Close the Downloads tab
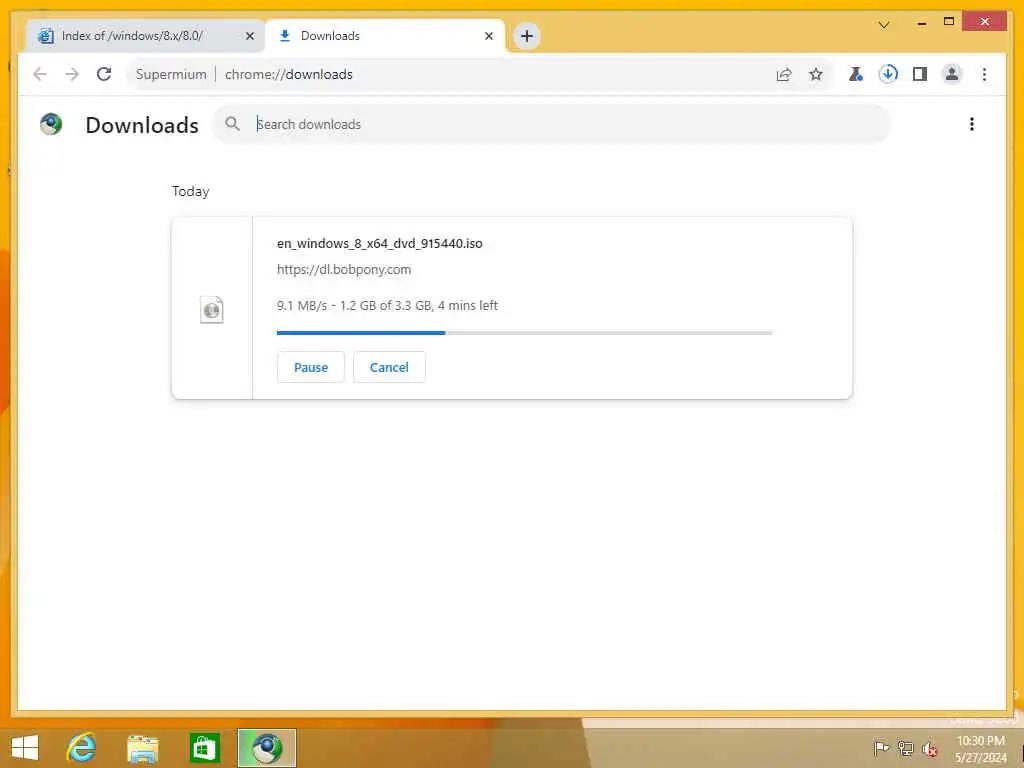Viewport: 1024px width, 768px height. tap(488, 36)
